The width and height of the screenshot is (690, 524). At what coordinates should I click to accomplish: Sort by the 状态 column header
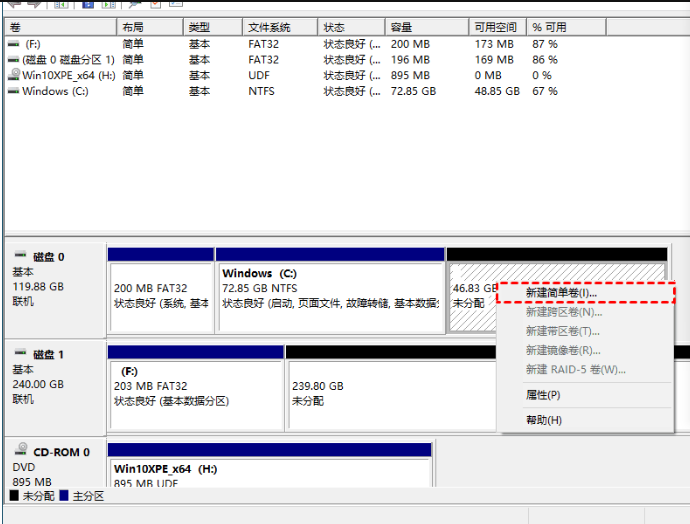coord(351,27)
